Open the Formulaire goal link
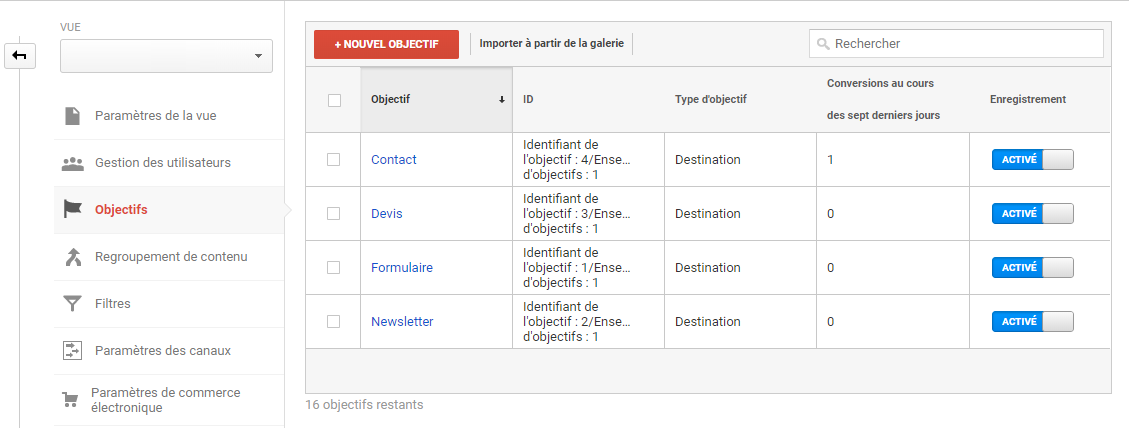The width and height of the screenshot is (1130, 428). tap(402, 268)
